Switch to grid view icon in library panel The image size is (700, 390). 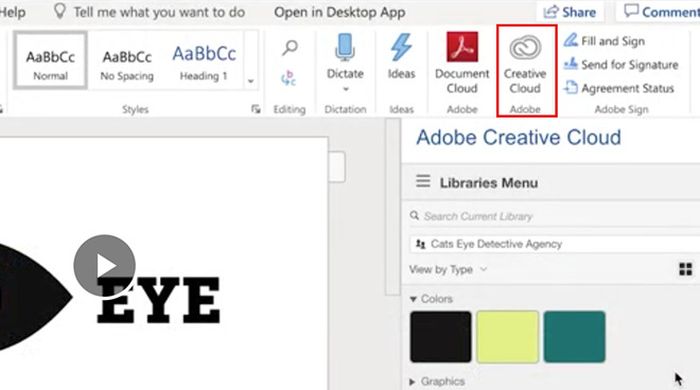coord(686,269)
